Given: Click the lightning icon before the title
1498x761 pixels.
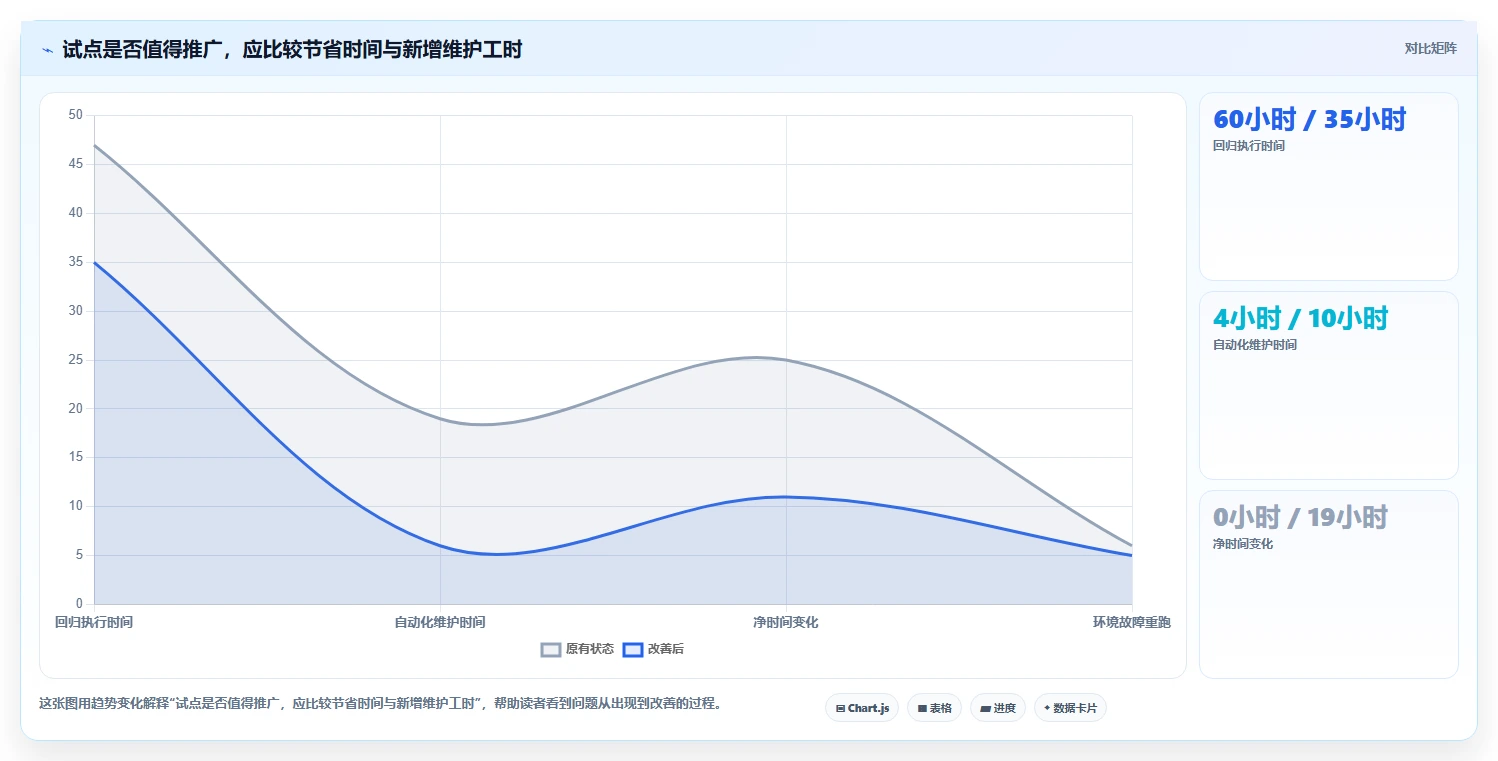Looking at the screenshot, I should (47, 50).
